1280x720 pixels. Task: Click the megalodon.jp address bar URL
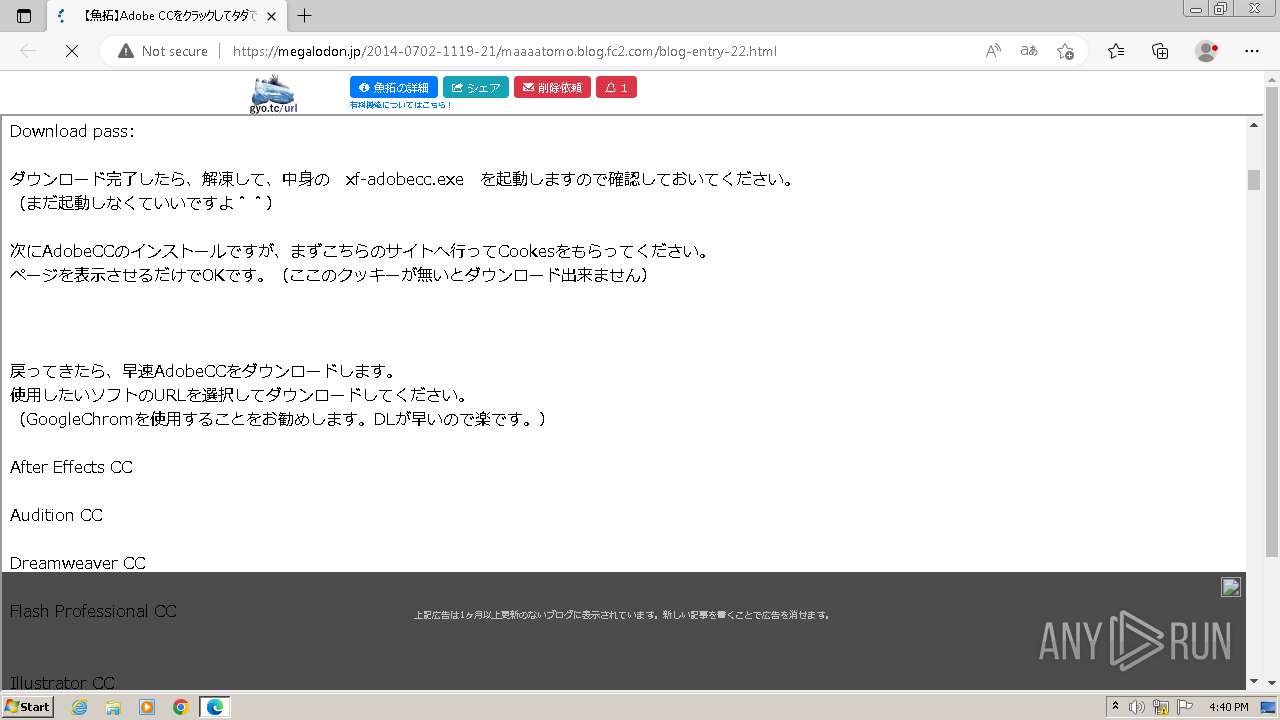tap(504, 51)
